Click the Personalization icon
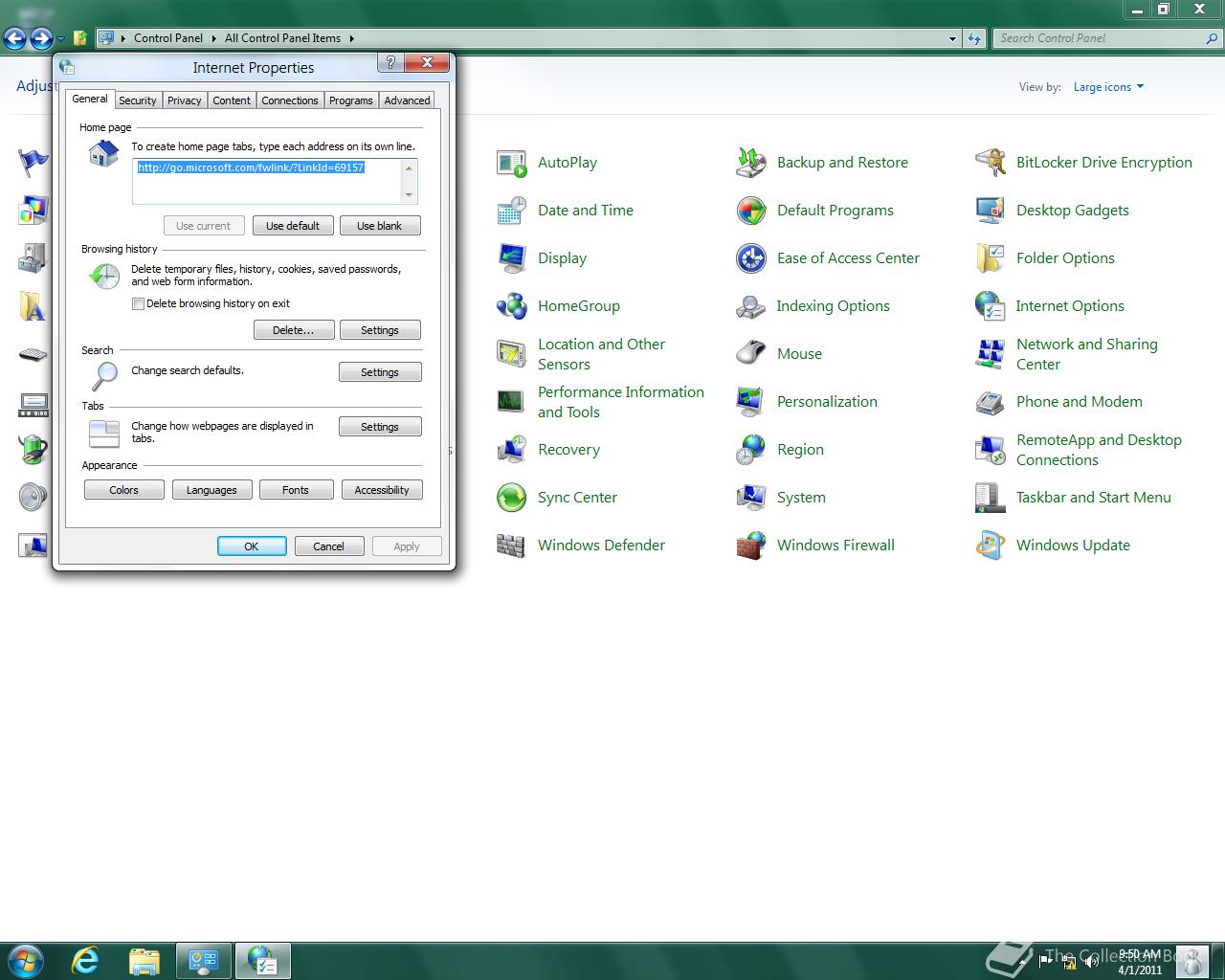This screenshot has width=1225, height=980. pyautogui.click(x=751, y=403)
